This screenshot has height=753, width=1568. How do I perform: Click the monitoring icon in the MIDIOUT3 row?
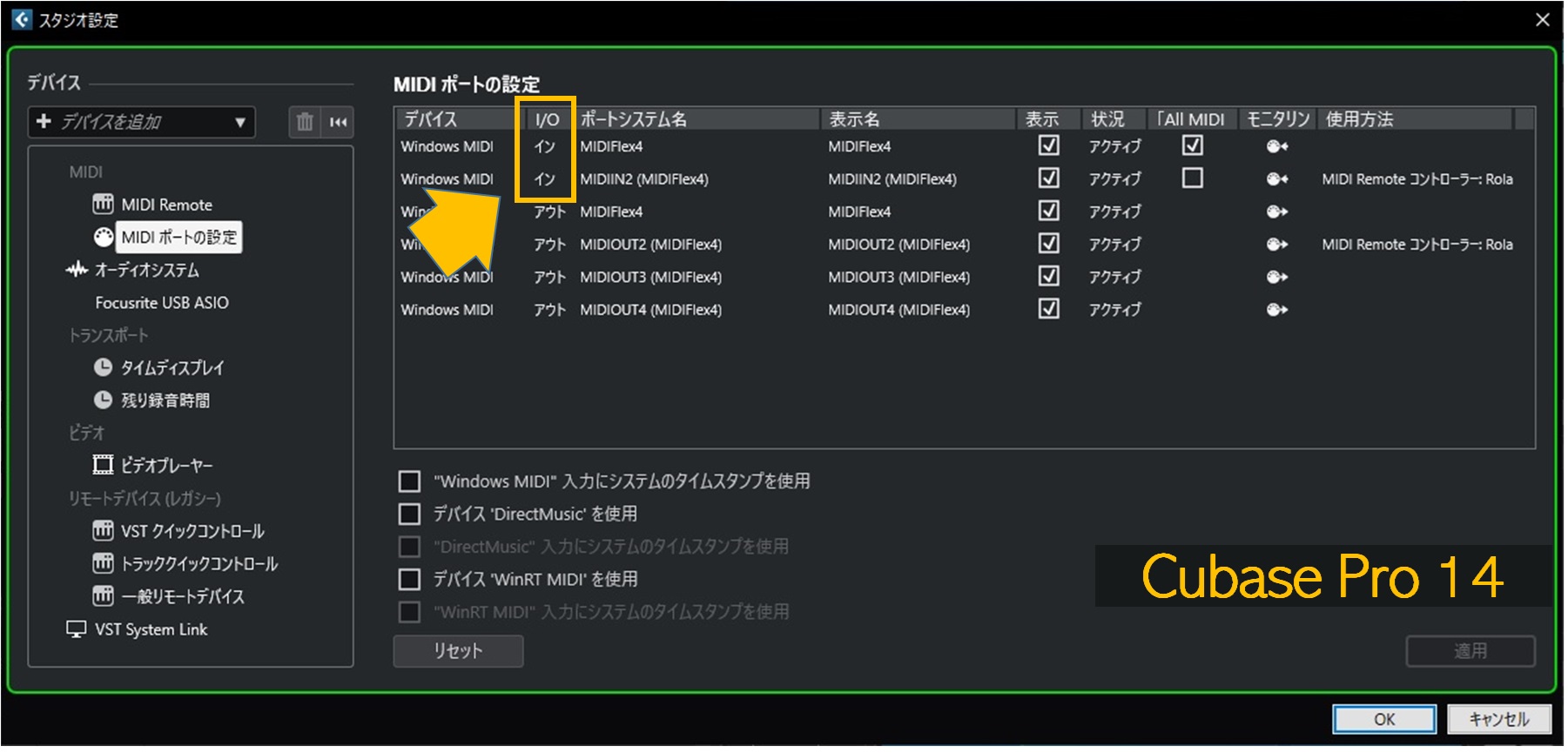coord(1277,277)
